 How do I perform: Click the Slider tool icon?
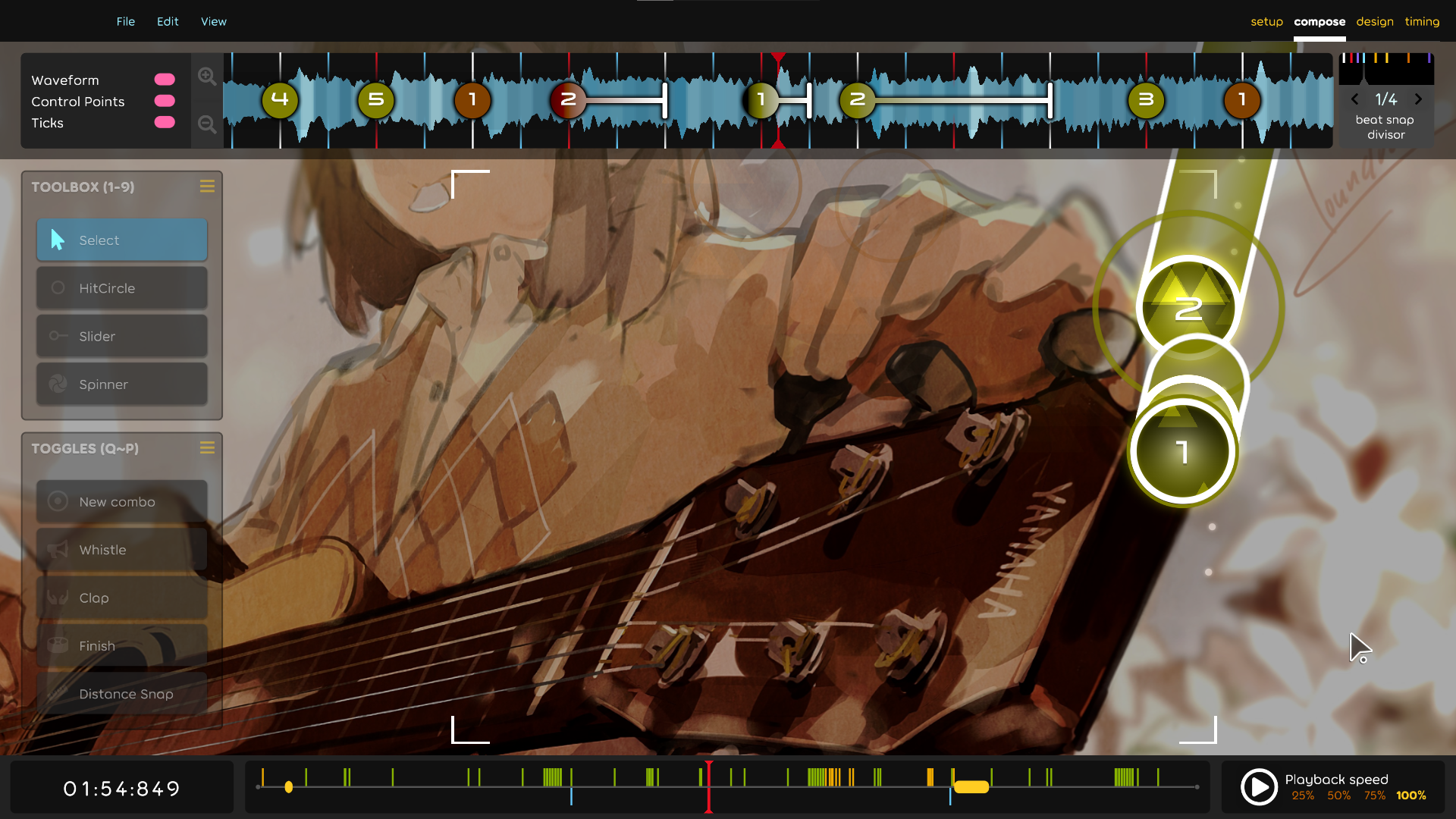pos(58,335)
